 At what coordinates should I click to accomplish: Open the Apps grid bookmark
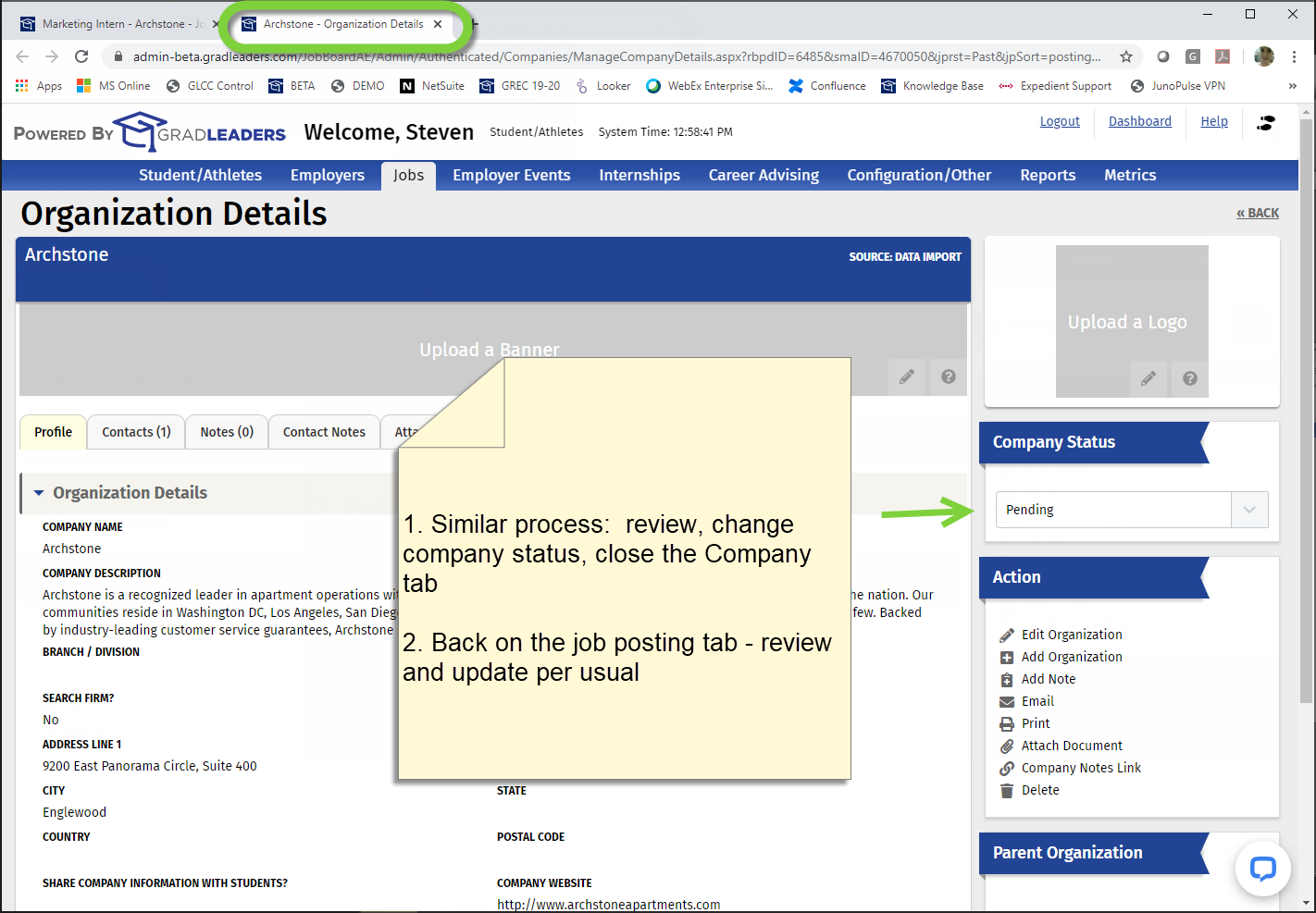(x=39, y=86)
